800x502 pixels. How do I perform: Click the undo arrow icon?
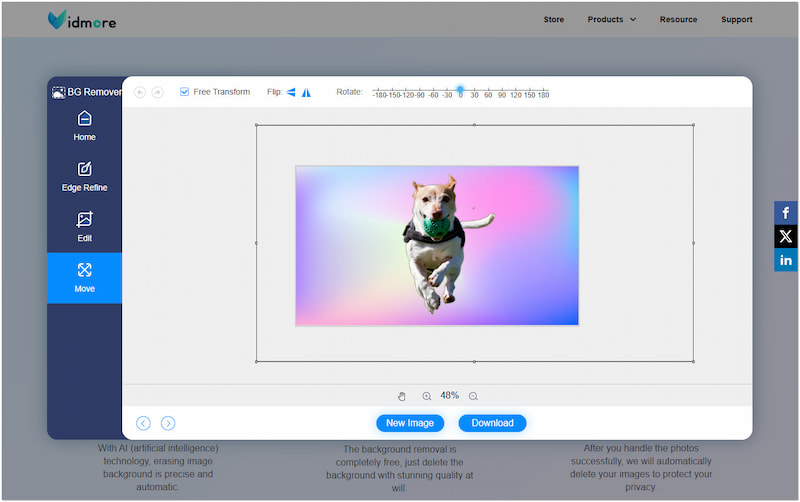(x=140, y=92)
